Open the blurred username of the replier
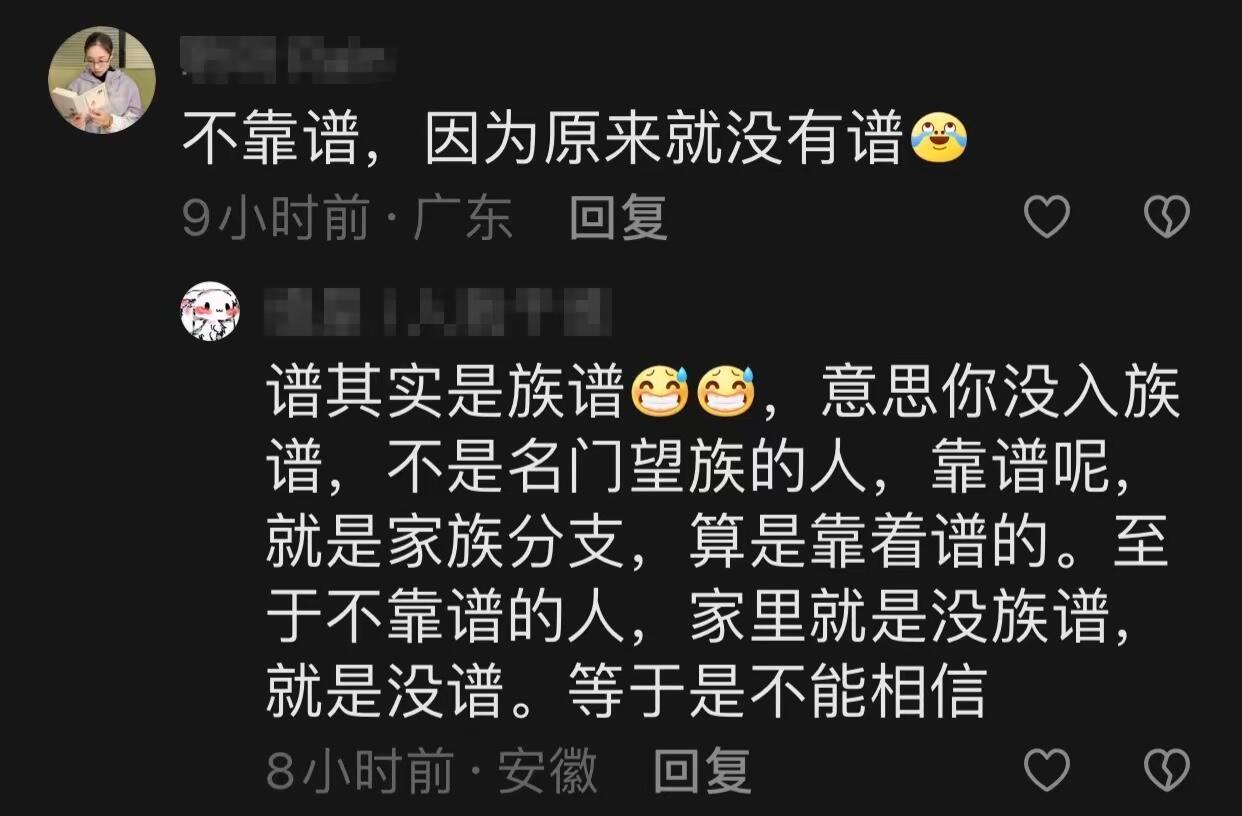The width and height of the screenshot is (1242, 816). coord(438,311)
